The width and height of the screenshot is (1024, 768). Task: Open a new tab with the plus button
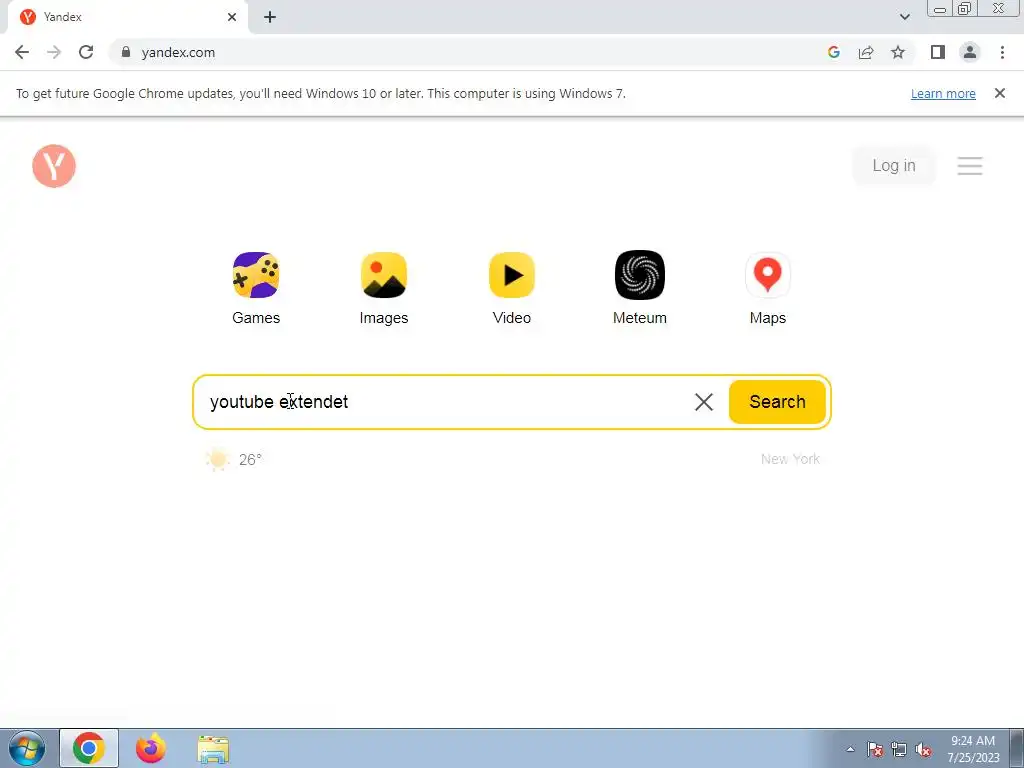tap(270, 17)
